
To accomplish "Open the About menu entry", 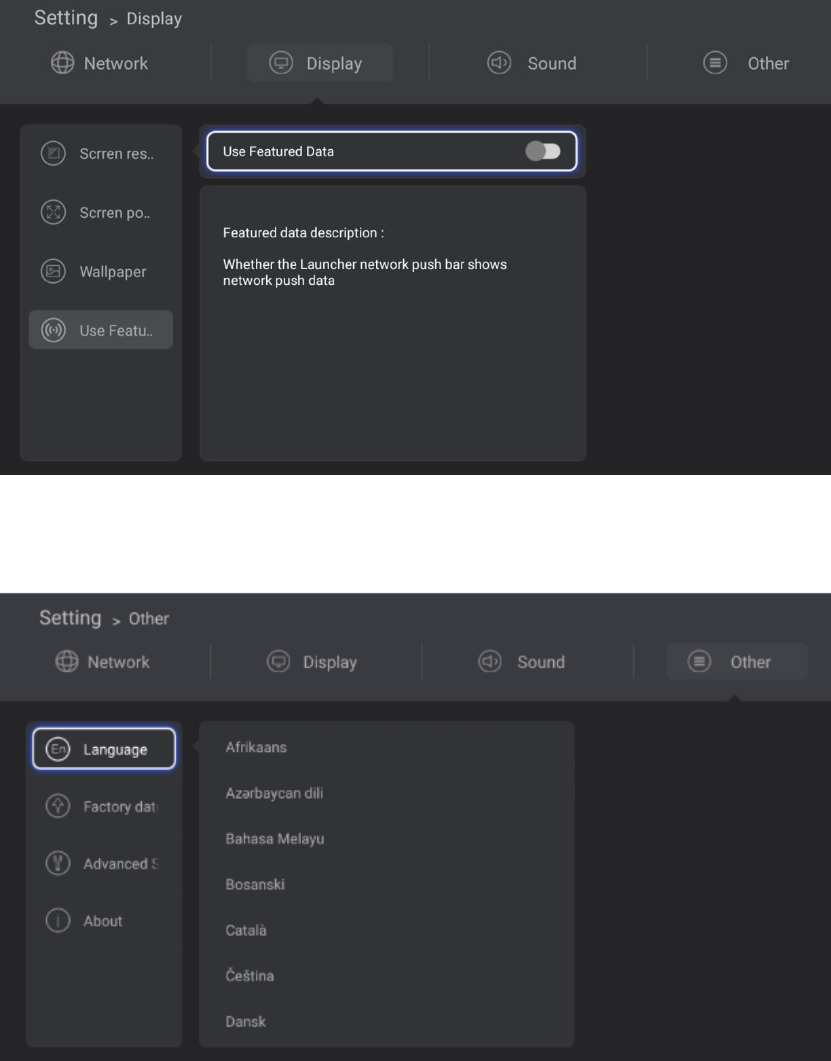I will (102, 921).
